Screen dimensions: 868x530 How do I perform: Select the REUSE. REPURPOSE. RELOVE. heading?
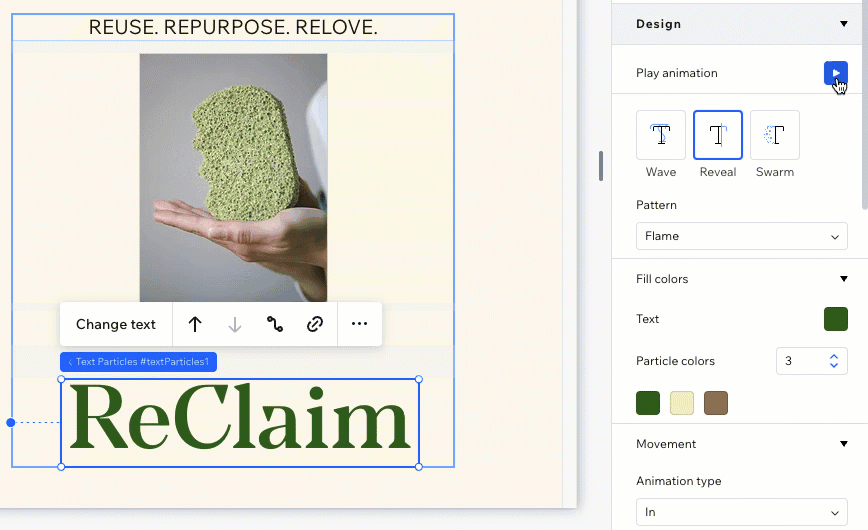click(233, 27)
